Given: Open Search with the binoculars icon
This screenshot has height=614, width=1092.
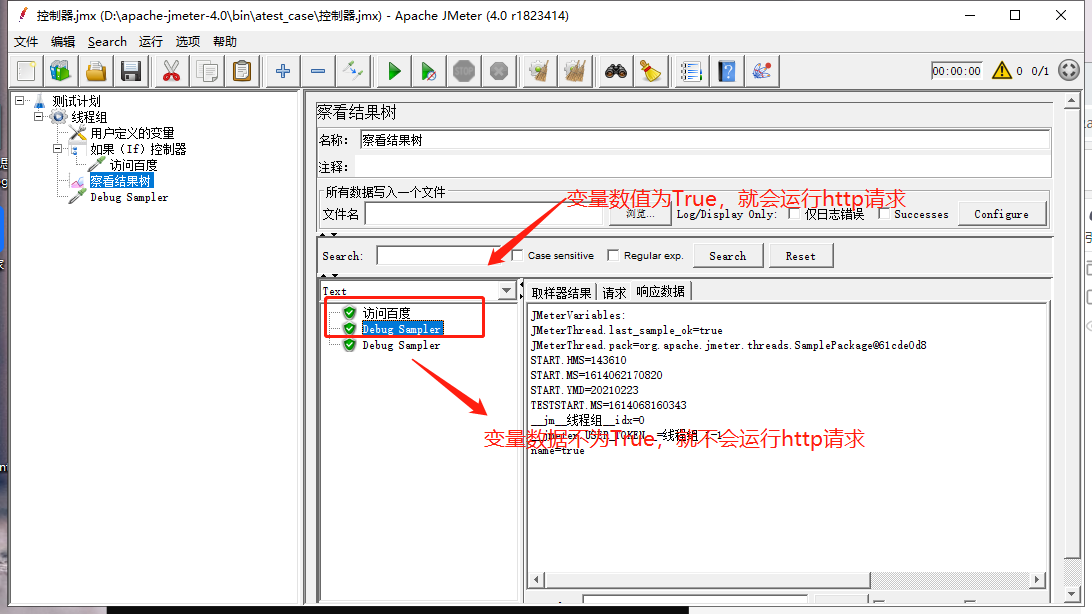Looking at the screenshot, I should 616,71.
